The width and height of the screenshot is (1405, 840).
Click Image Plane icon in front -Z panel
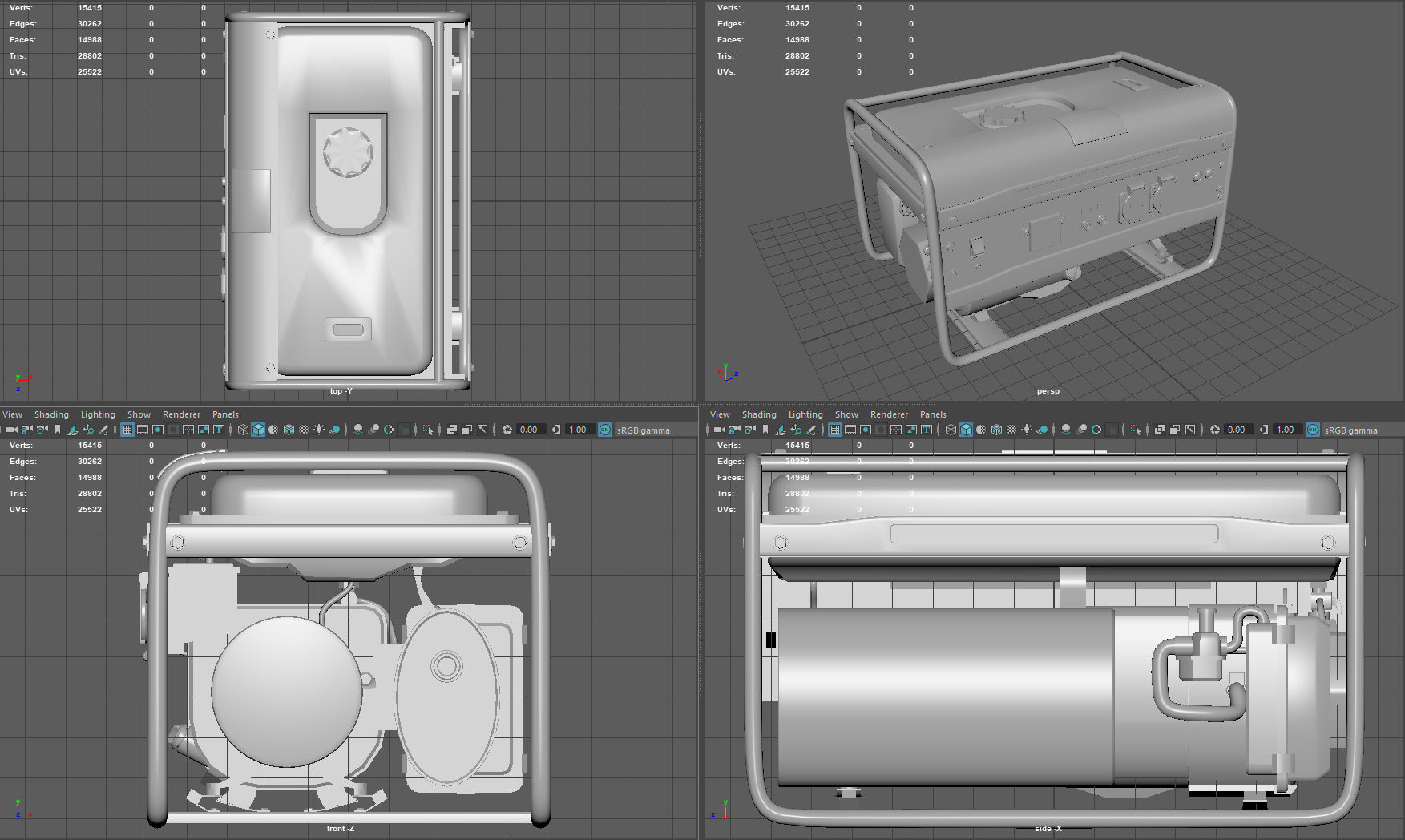point(72,430)
